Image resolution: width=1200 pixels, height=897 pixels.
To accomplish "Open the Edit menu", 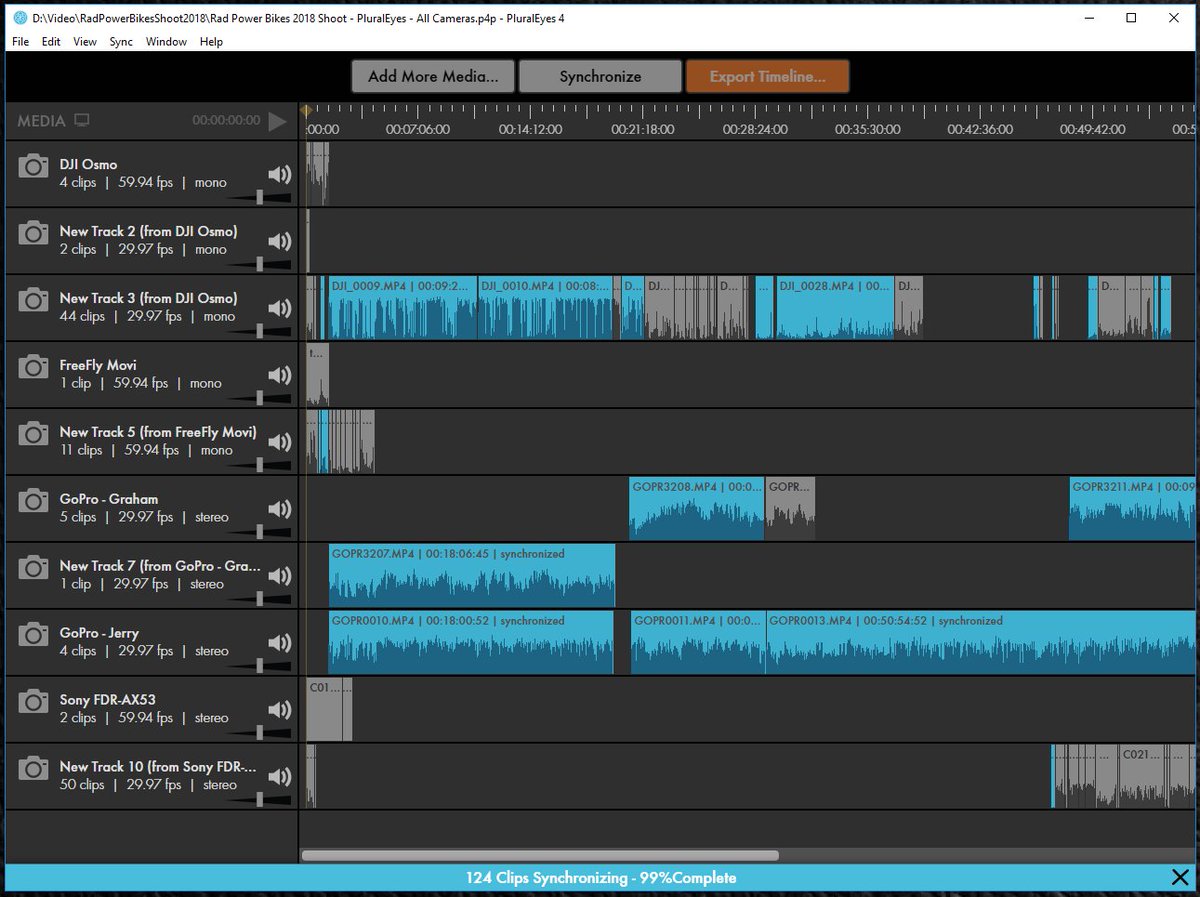I will click(x=51, y=42).
